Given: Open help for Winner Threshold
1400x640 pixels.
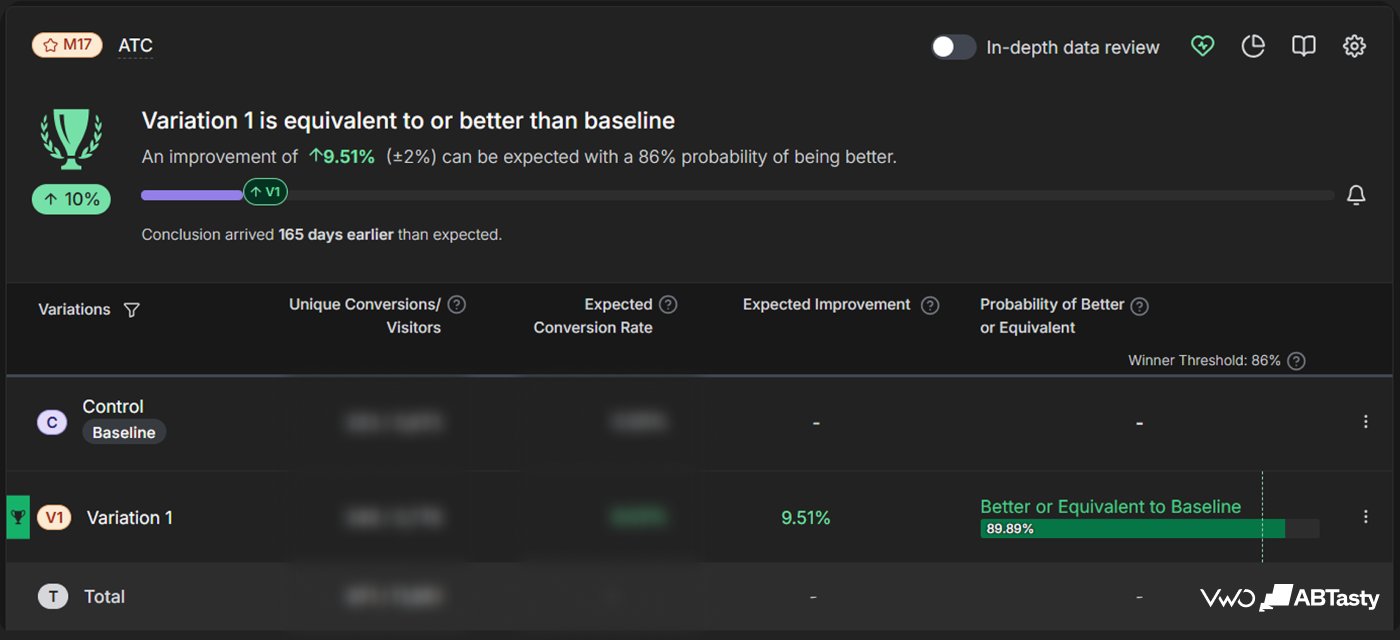Looking at the screenshot, I should [1296, 361].
